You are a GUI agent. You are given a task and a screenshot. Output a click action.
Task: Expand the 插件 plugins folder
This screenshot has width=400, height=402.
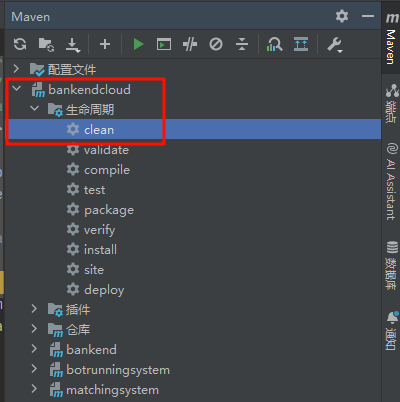pyautogui.click(x=34, y=309)
